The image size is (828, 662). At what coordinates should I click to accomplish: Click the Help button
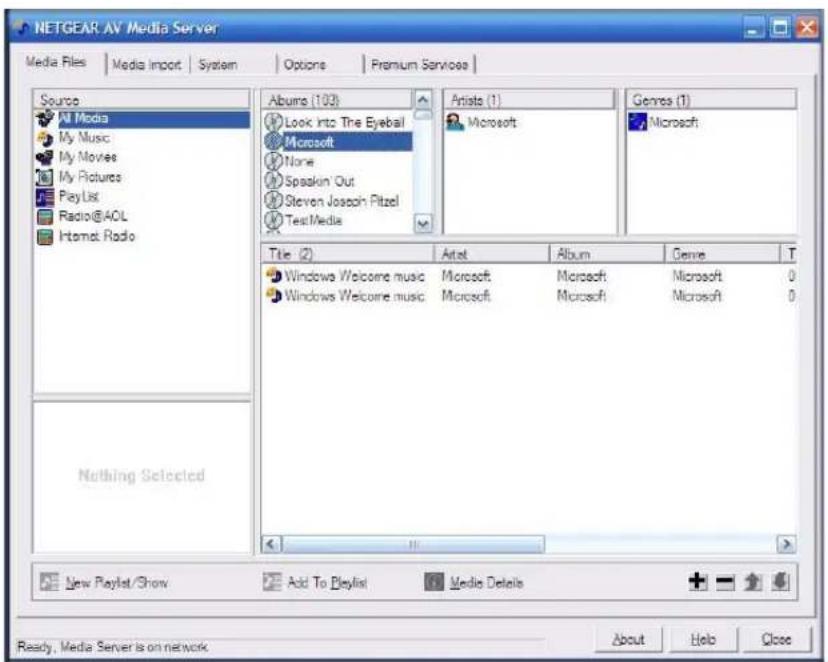click(x=703, y=639)
